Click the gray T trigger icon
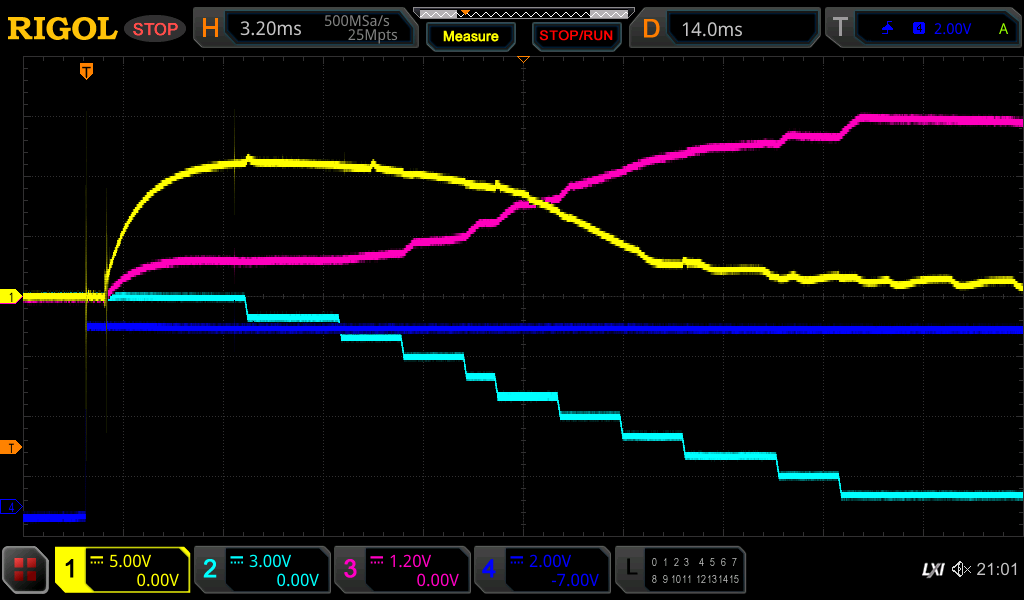The image size is (1024, 600). [840, 29]
